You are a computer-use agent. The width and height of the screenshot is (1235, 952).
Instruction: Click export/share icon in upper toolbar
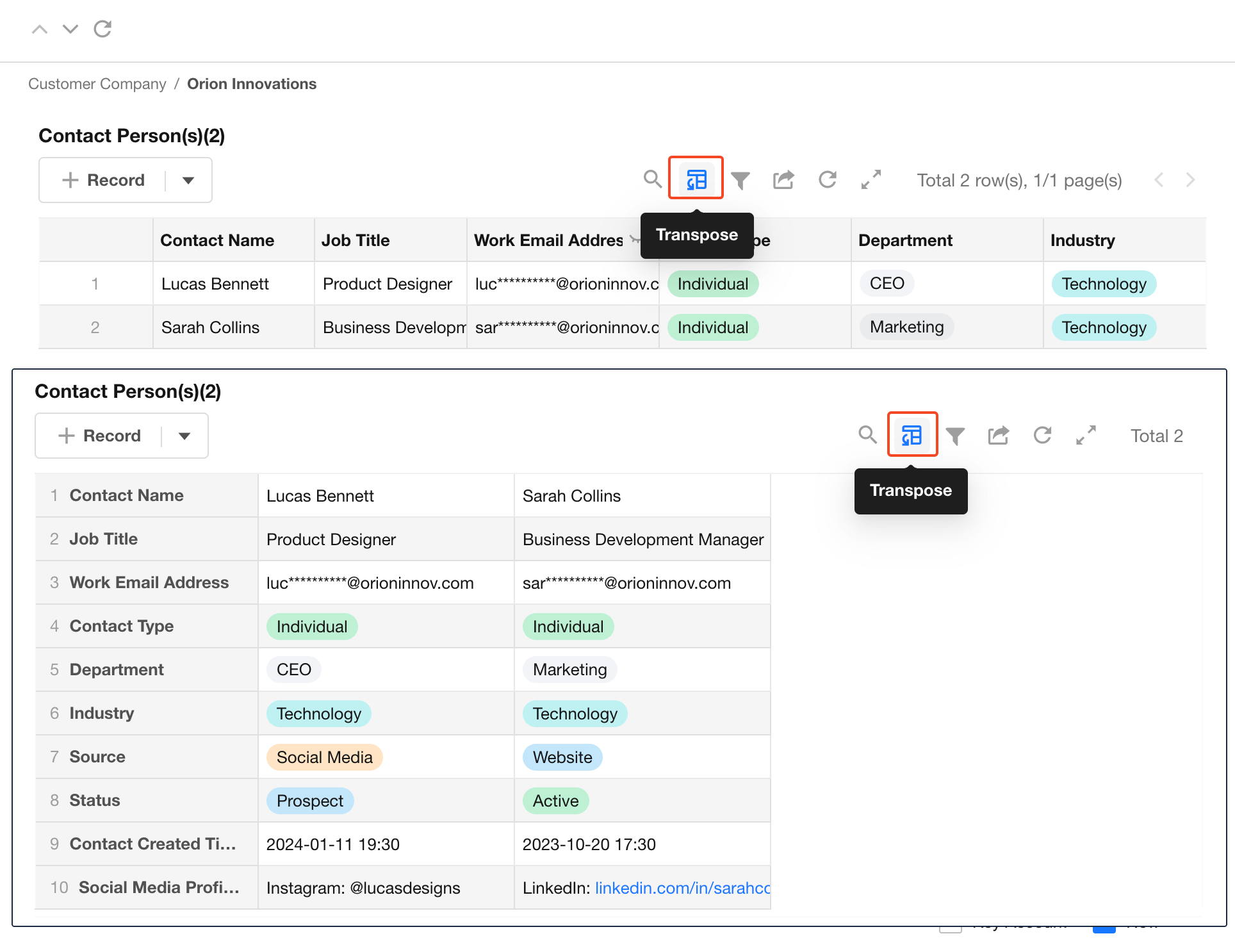[x=783, y=180]
